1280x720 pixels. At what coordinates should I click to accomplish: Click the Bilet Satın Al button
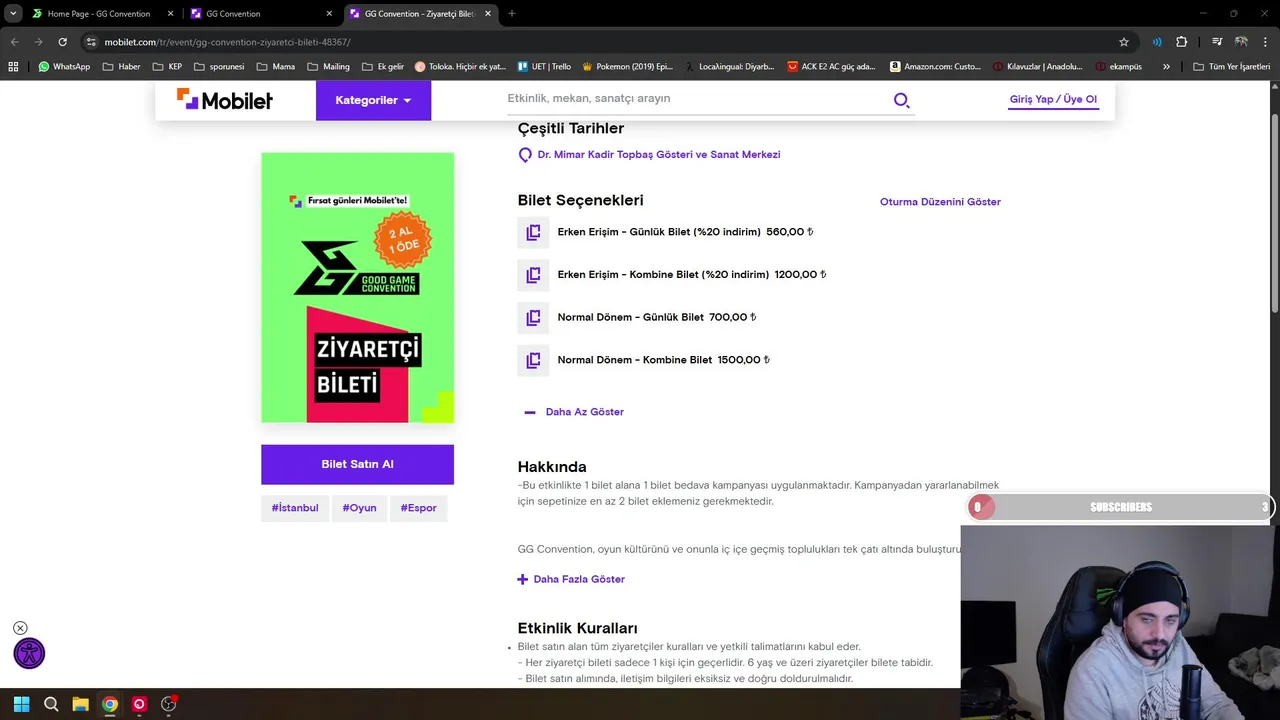point(357,465)
